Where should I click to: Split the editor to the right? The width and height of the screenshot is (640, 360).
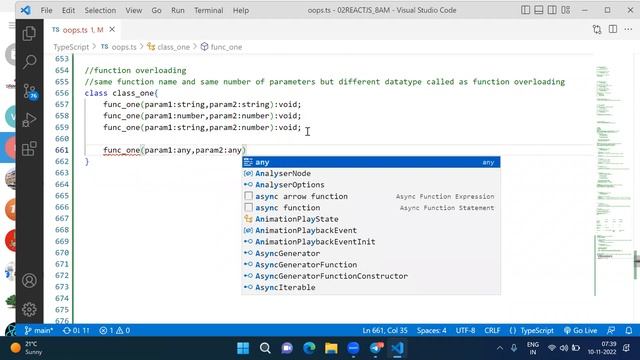(613, 29)
